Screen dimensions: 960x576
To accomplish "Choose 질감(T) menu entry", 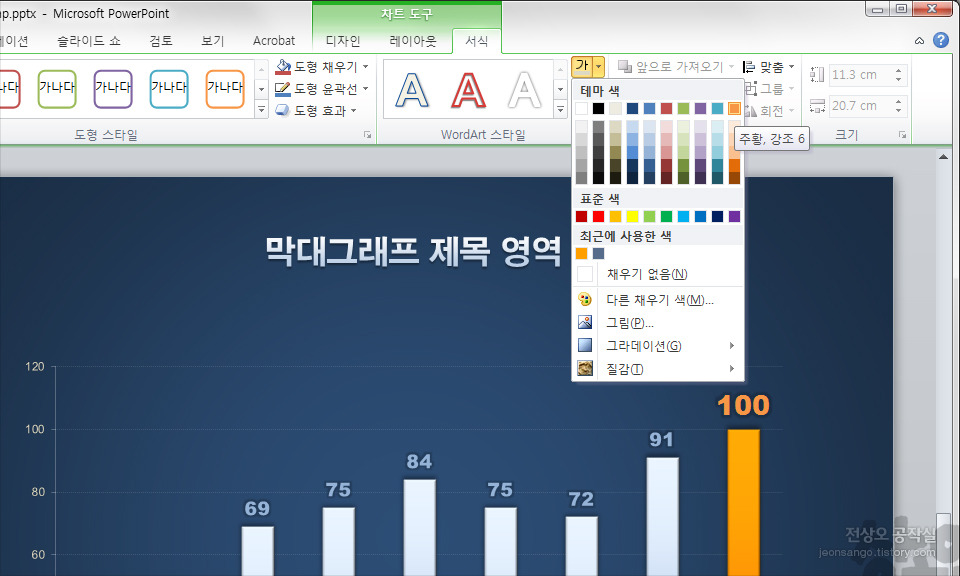I will coord(658,368).
